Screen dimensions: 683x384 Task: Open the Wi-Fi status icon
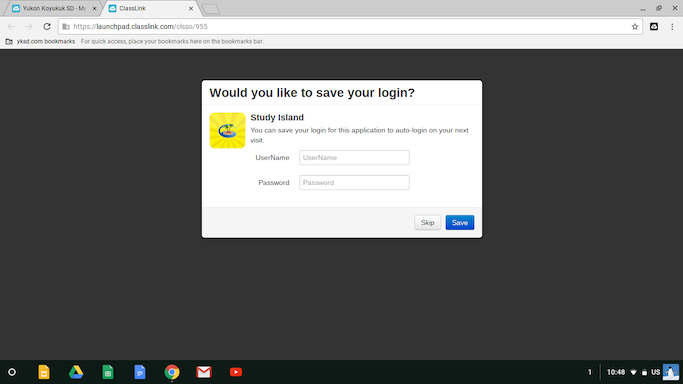point(633,372)
